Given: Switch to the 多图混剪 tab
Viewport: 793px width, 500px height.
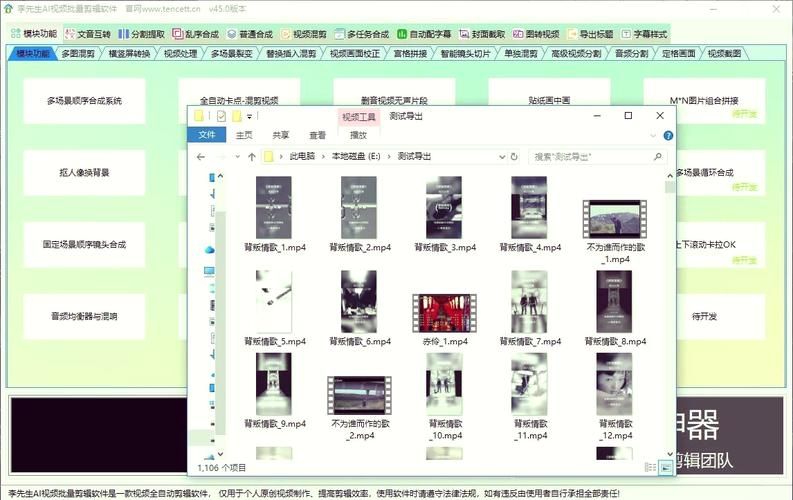Looking at the screenshot, I should coord(78,53).
